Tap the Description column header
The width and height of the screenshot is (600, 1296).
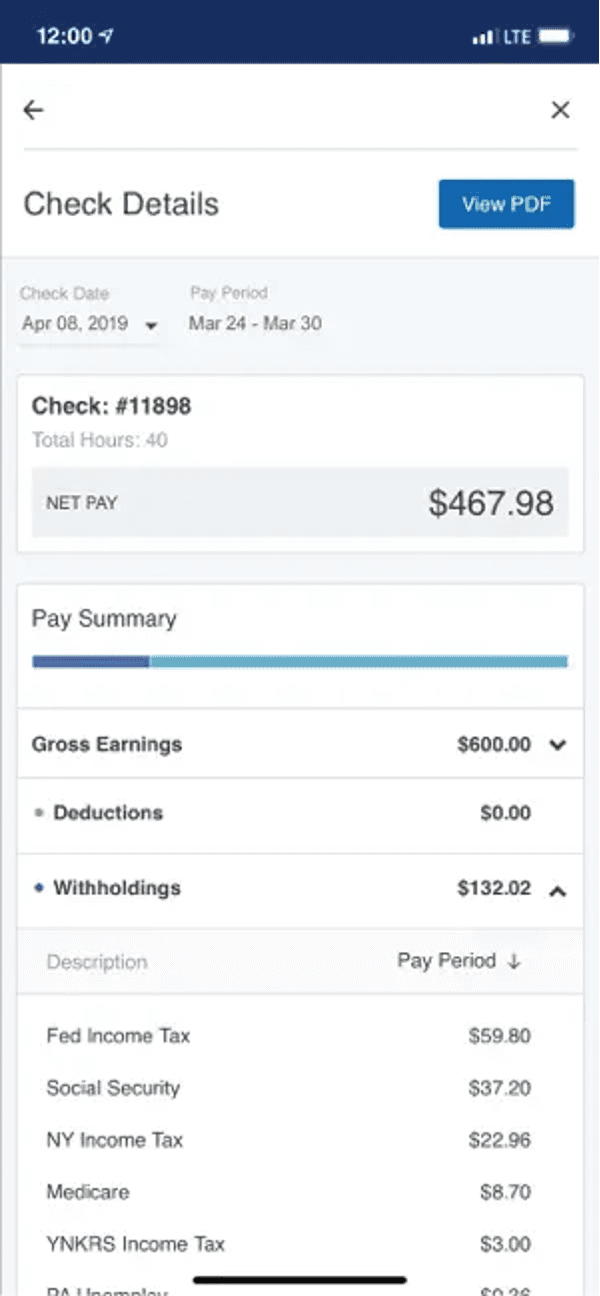(97, 962)
